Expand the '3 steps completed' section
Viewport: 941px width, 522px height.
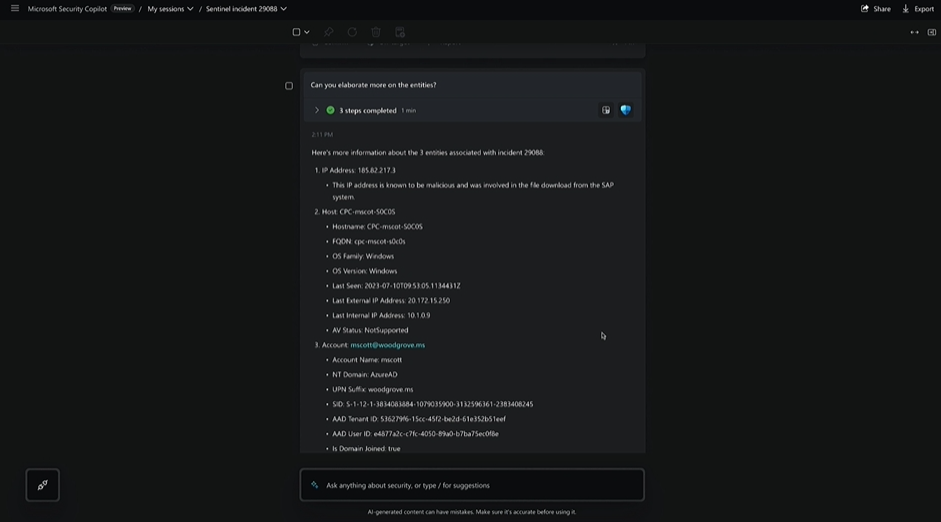tap(317, 110)
